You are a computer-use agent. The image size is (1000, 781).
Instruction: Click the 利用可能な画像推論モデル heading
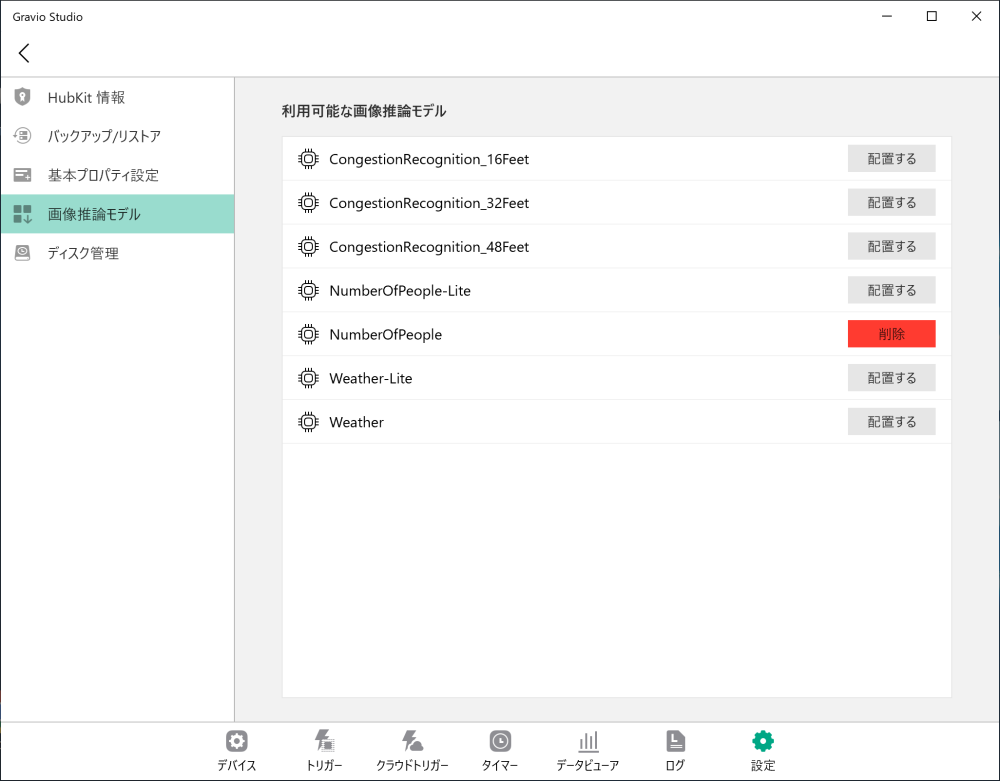364,111
